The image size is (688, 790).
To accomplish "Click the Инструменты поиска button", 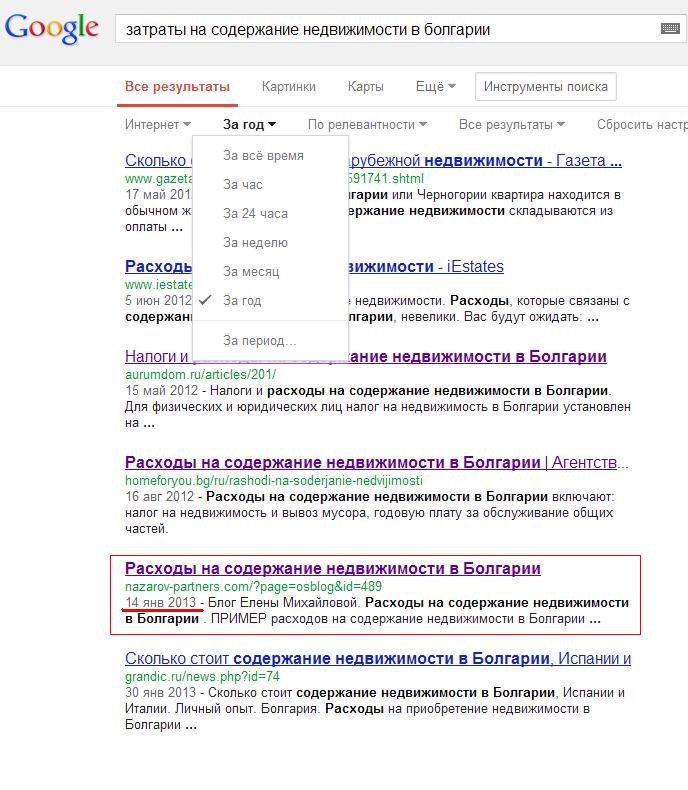I will [545, 87].
